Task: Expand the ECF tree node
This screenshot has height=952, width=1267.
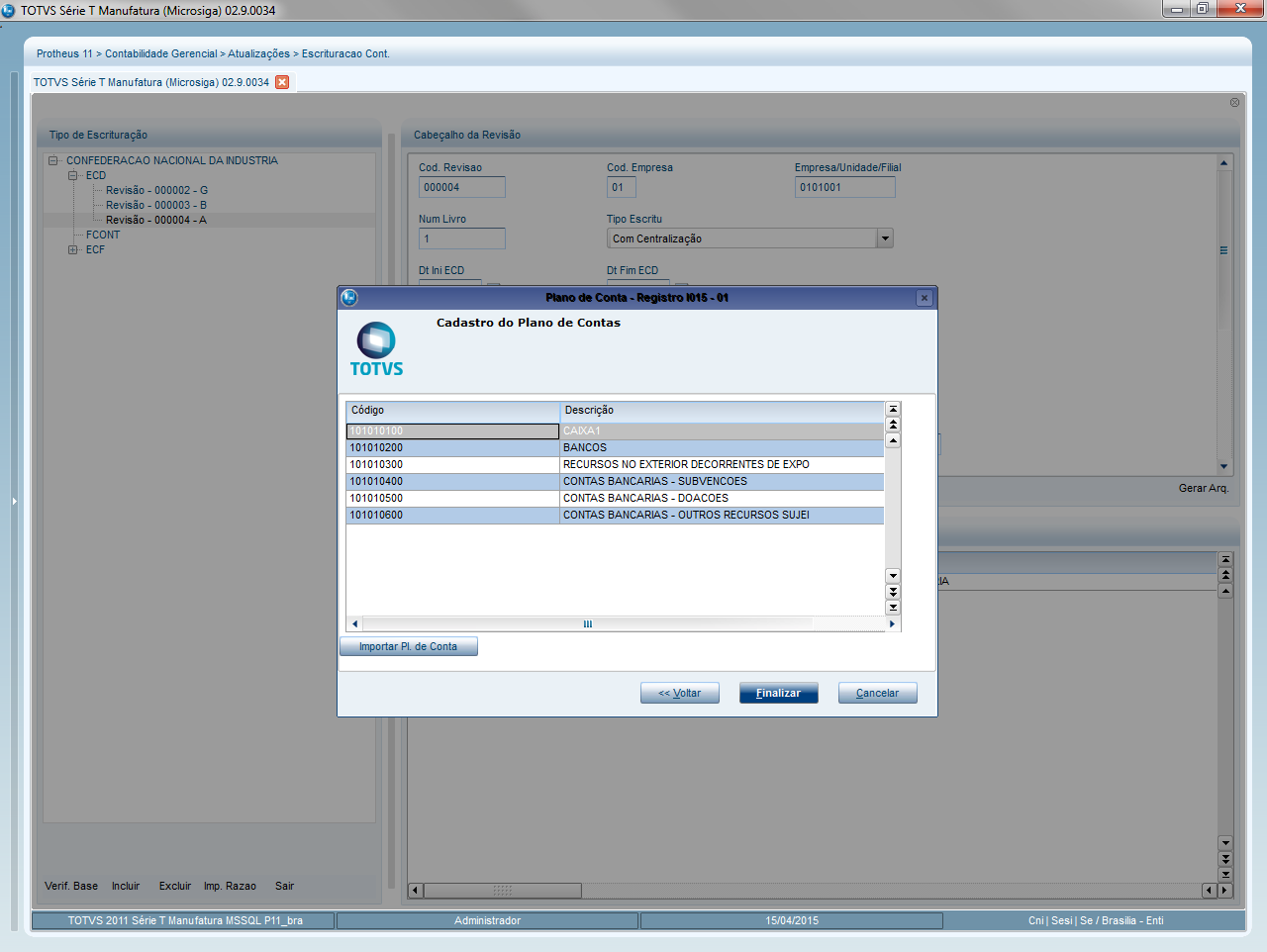Action: (x=73, y=249)
